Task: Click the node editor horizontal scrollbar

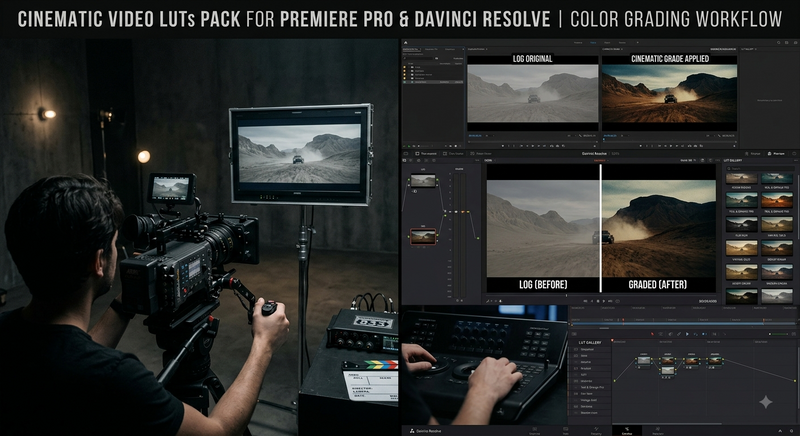Action: (666, 424)
